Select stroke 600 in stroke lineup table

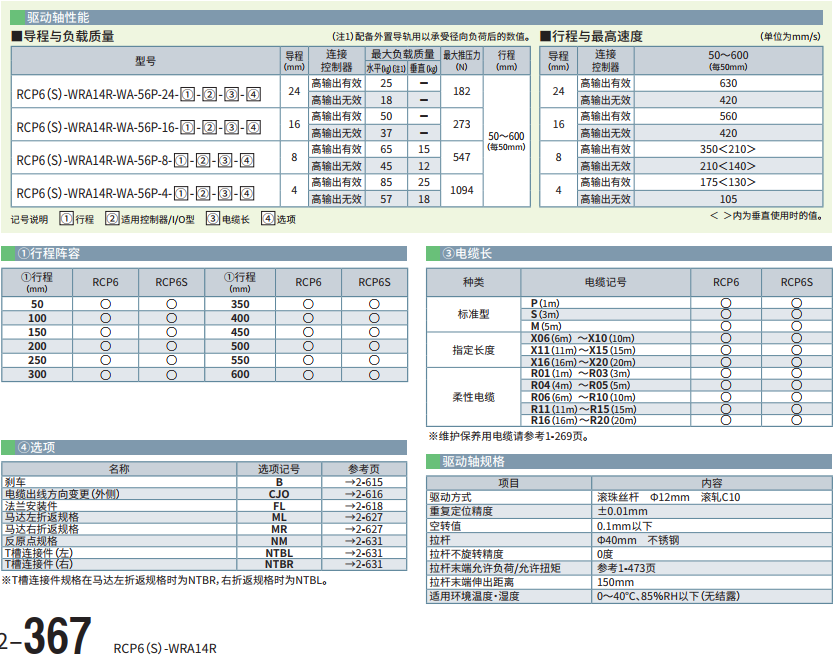[x=240, y=374]
